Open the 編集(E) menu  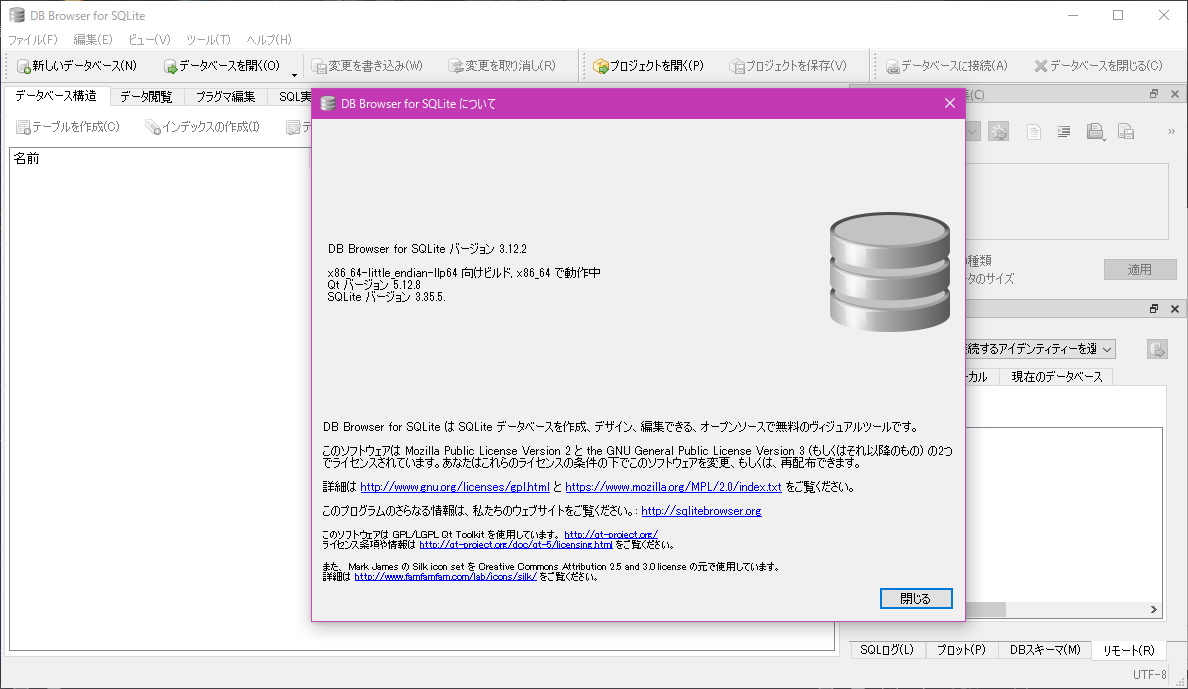(x=92, y=39)
